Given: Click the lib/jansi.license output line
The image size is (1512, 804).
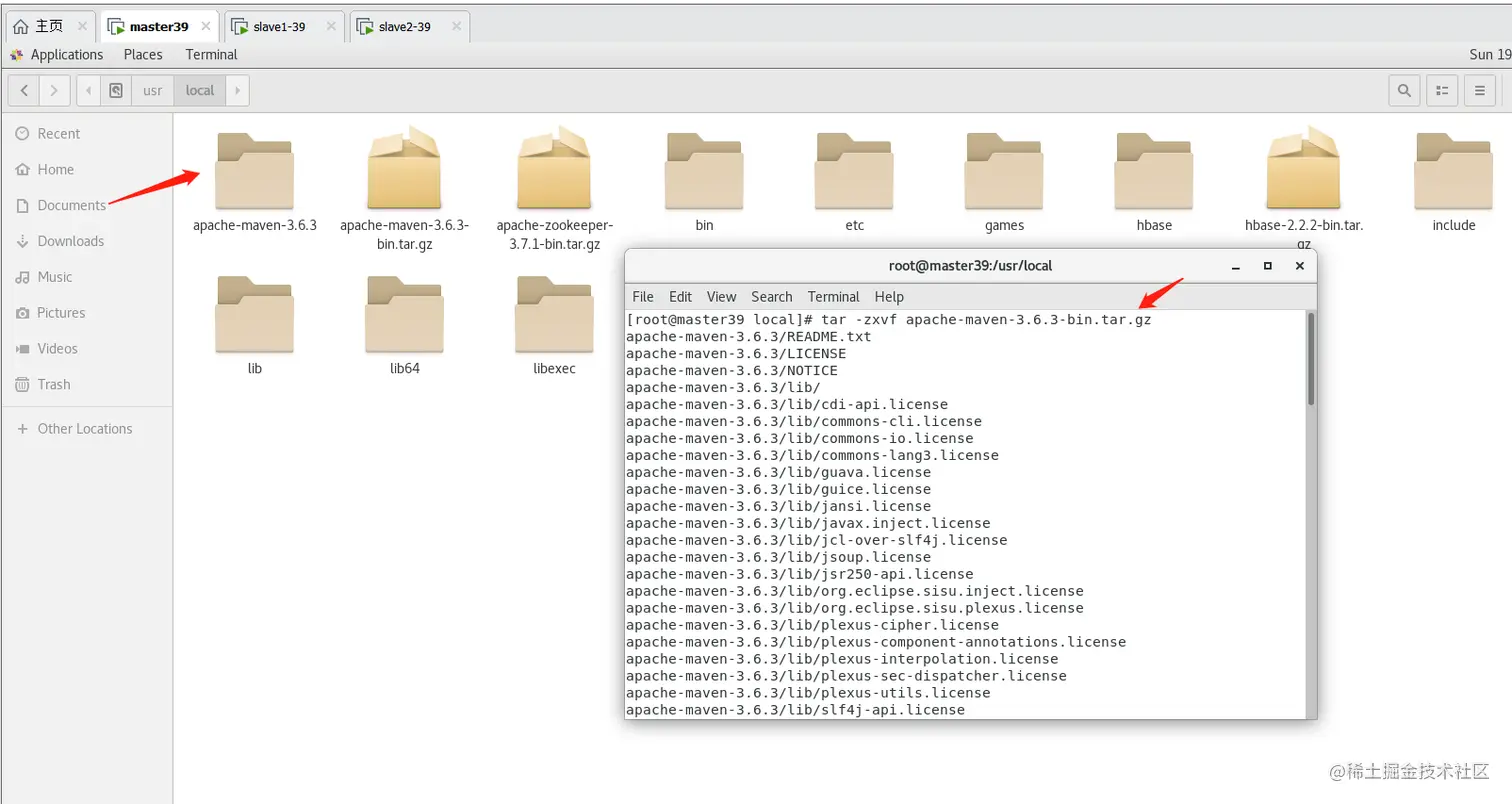Looking at the screenshot, I should pos(779,507).
